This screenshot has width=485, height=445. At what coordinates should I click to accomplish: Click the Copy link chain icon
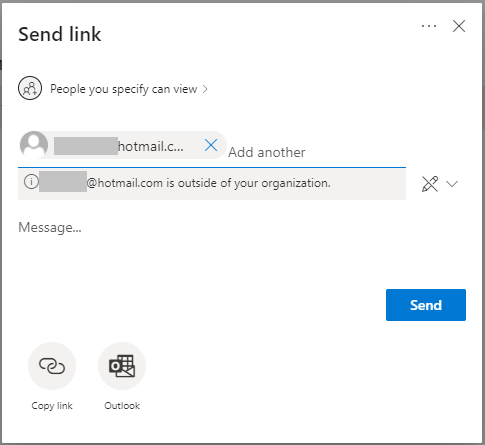click(52, 366)
